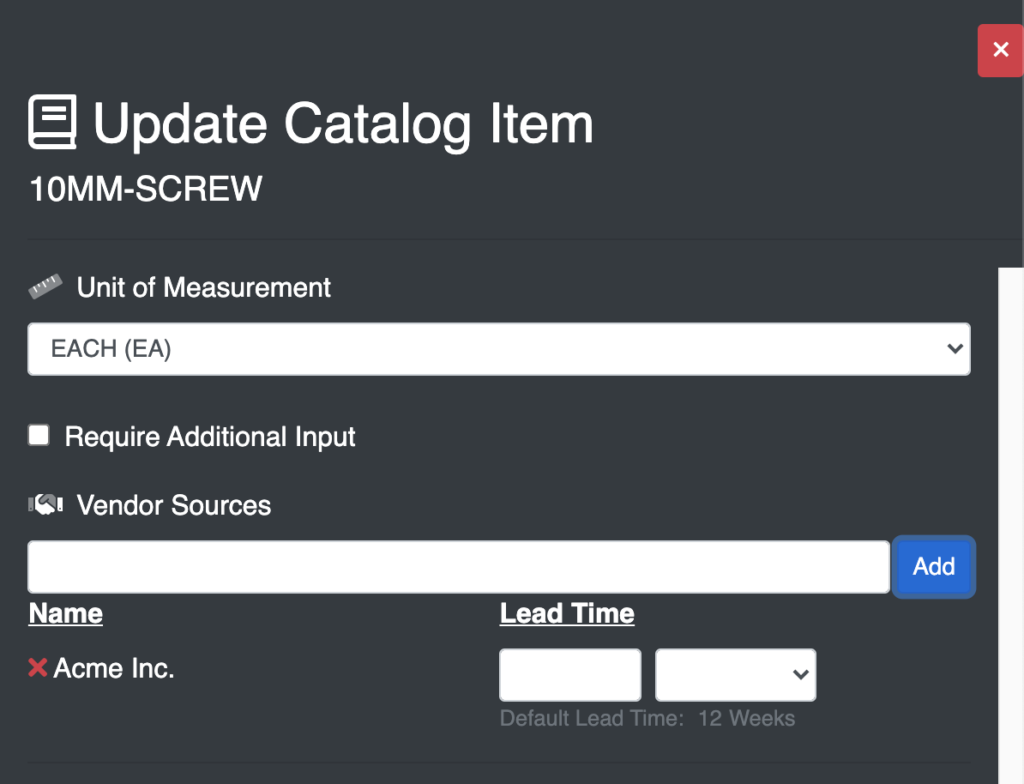
Task: Click the 10MM-SCREW item code
Action: pyautogui.click(x=146, y=189)
